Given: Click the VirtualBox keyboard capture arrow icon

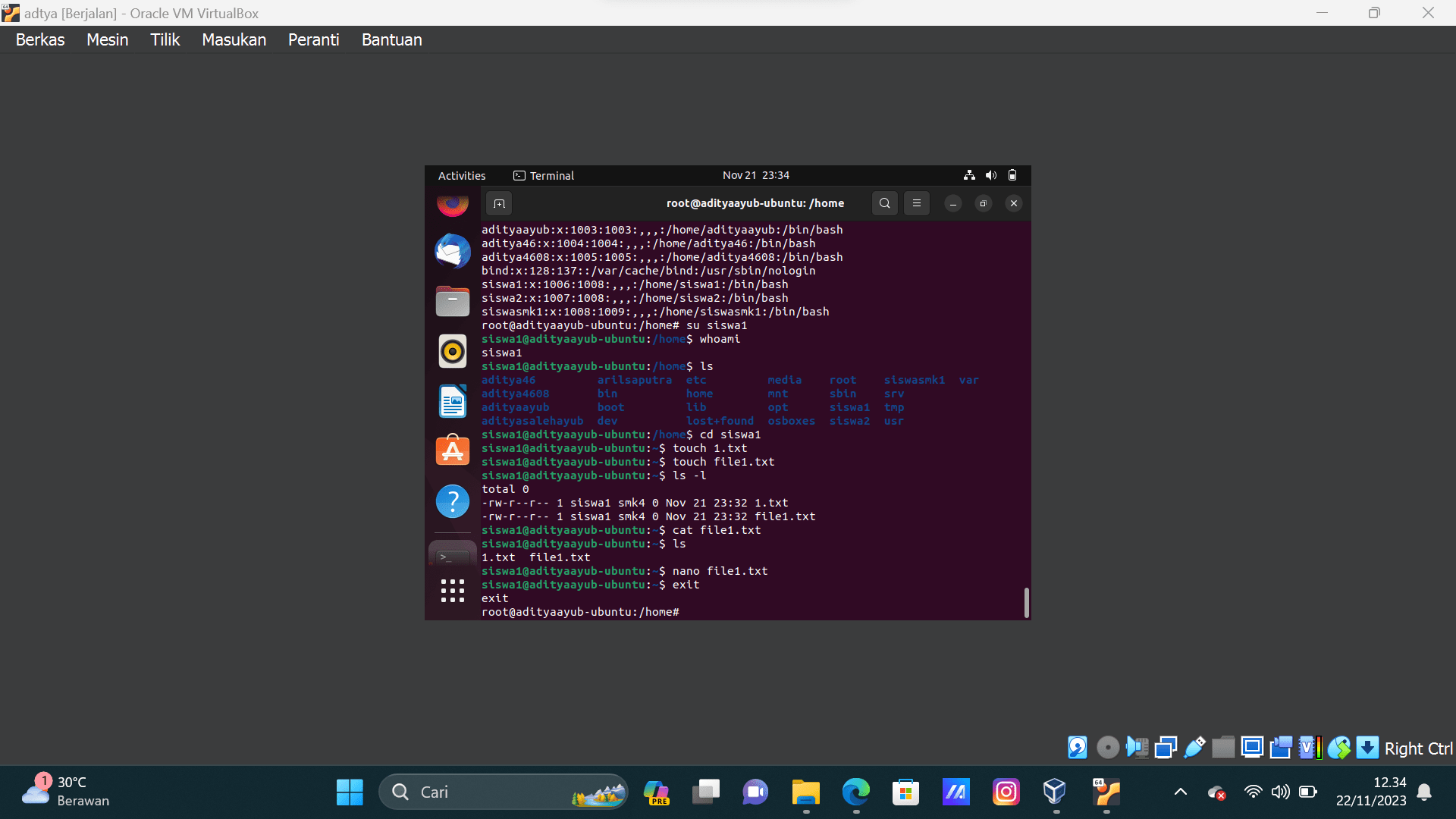Looking at the screenshot, I should 1367,748.
